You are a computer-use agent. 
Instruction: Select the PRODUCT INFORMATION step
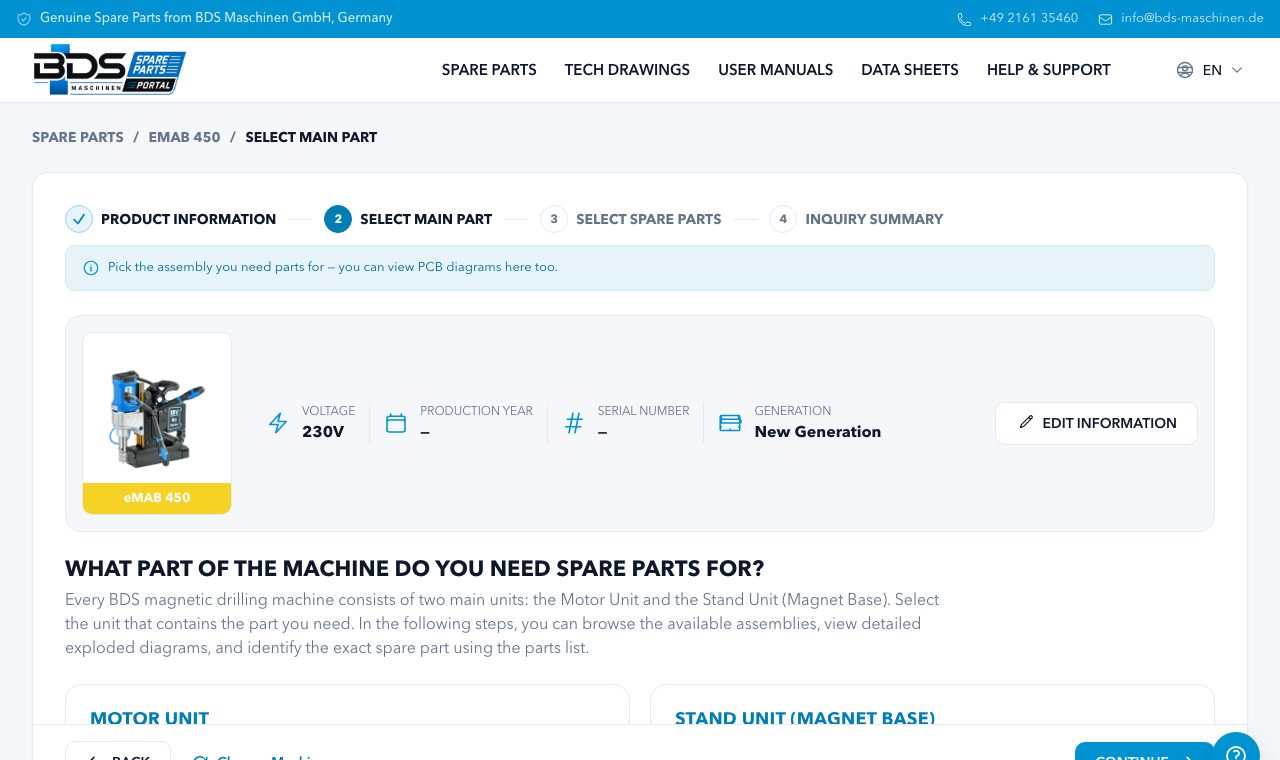coord(188,219)
